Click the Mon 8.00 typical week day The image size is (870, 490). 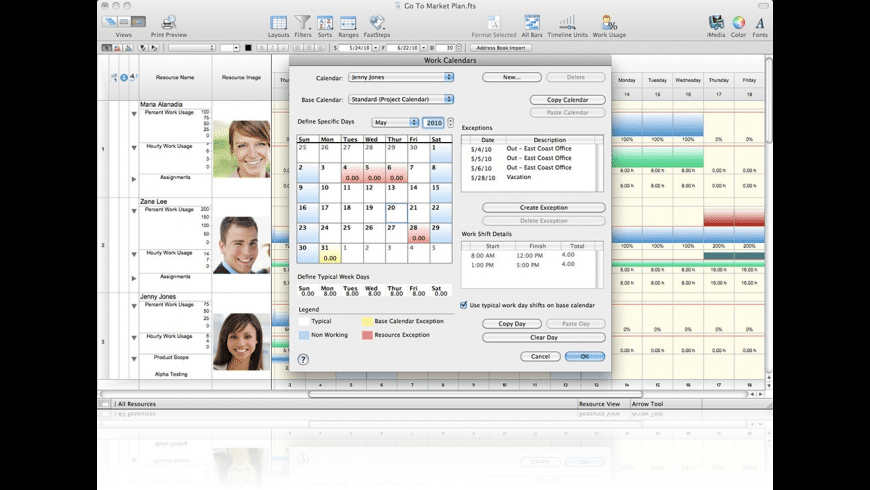click(x=330, y=291)
